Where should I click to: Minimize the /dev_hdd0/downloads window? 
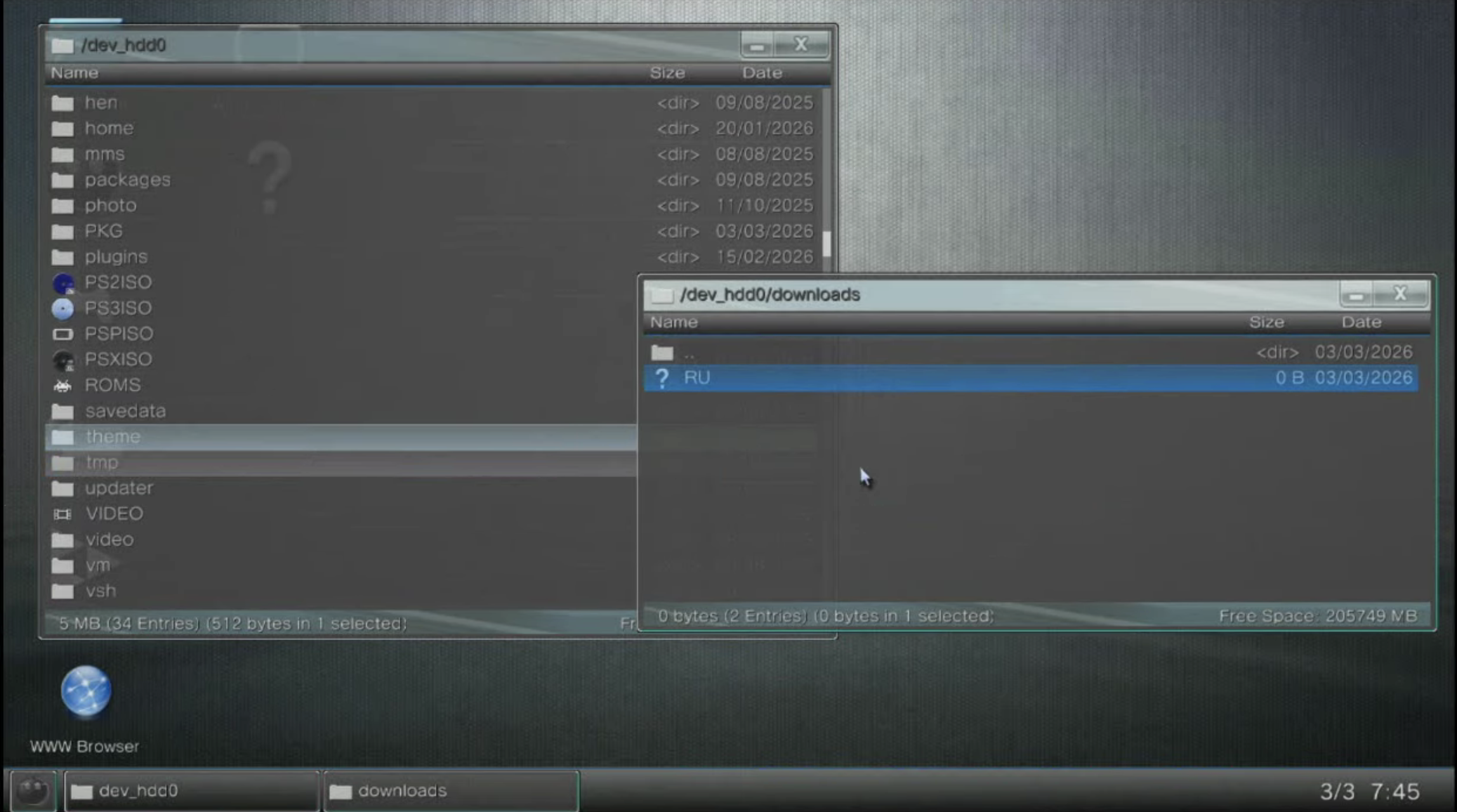coord(1356,295)
